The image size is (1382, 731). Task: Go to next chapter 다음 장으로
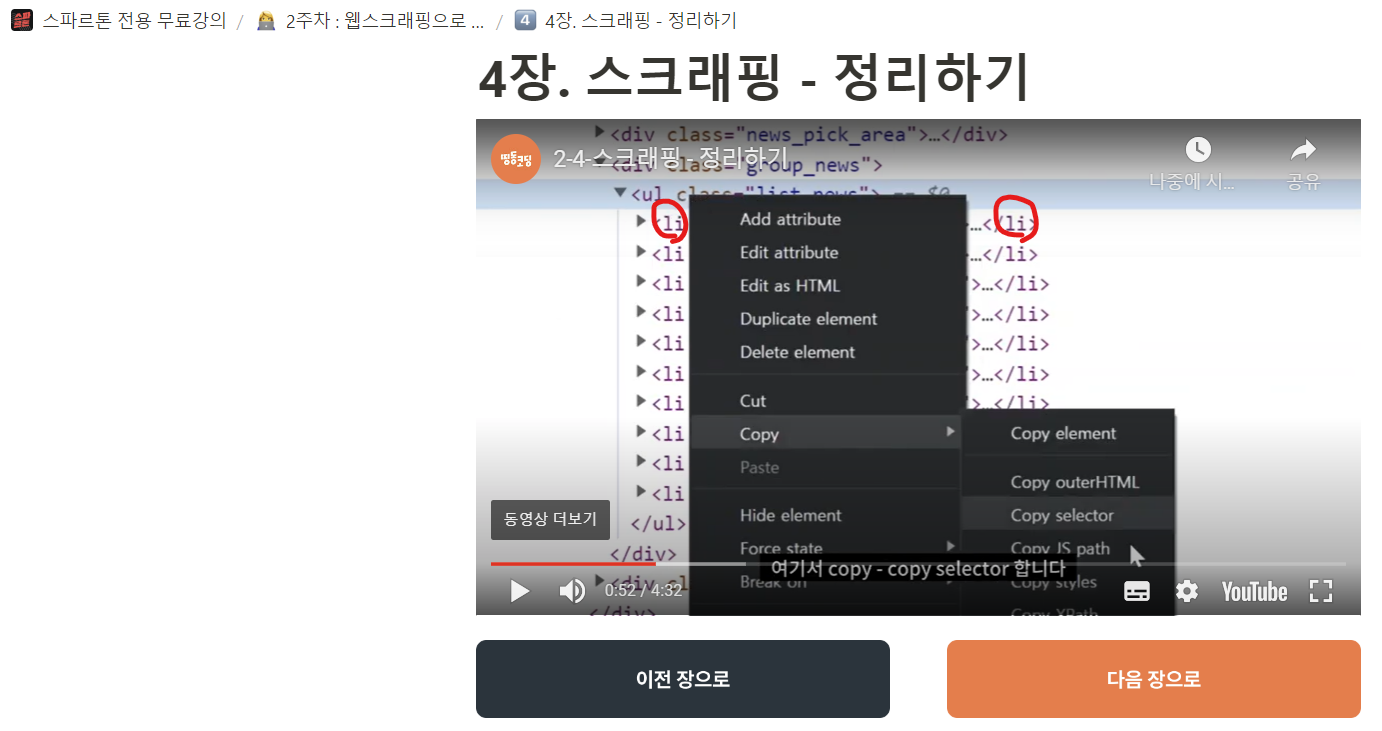[x=1154, y=679]
